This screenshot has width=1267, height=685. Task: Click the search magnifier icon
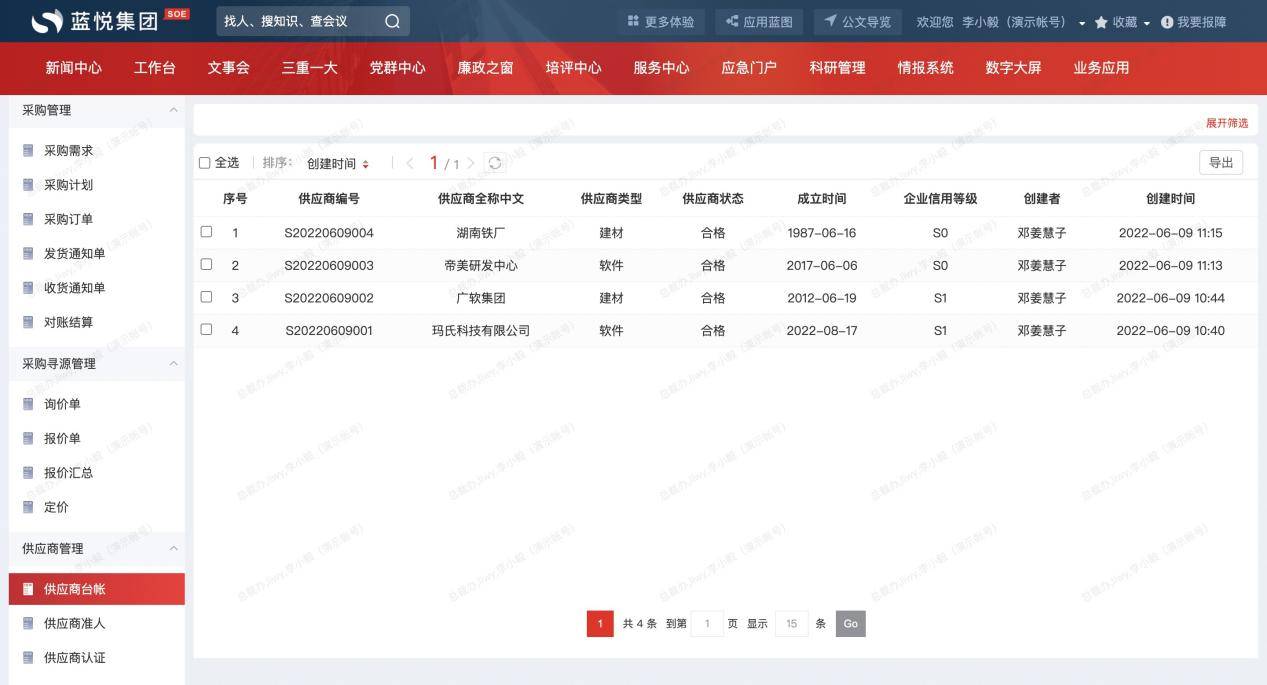(x=392, y=21)
